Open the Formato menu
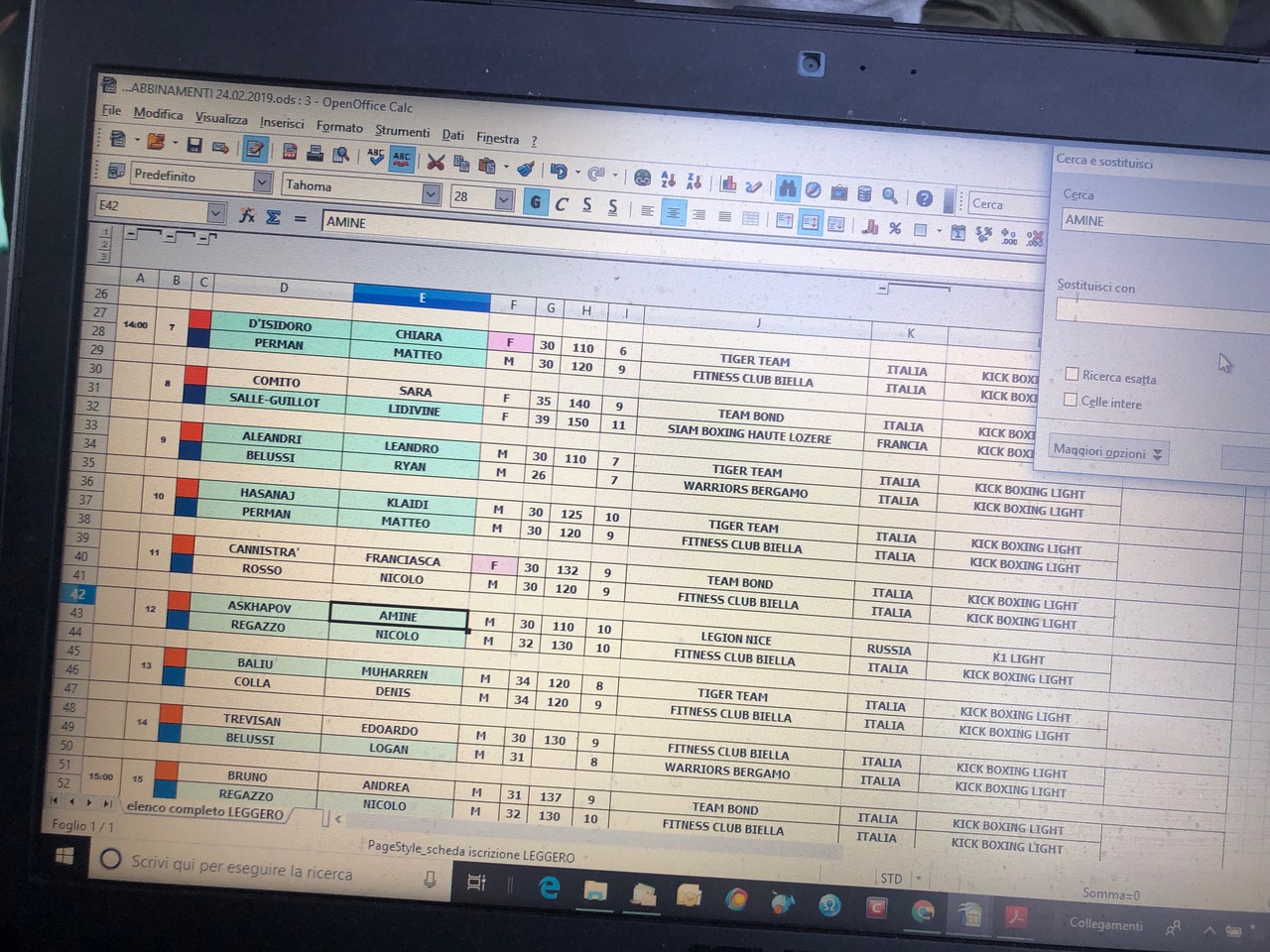 [x=339, y=127]
